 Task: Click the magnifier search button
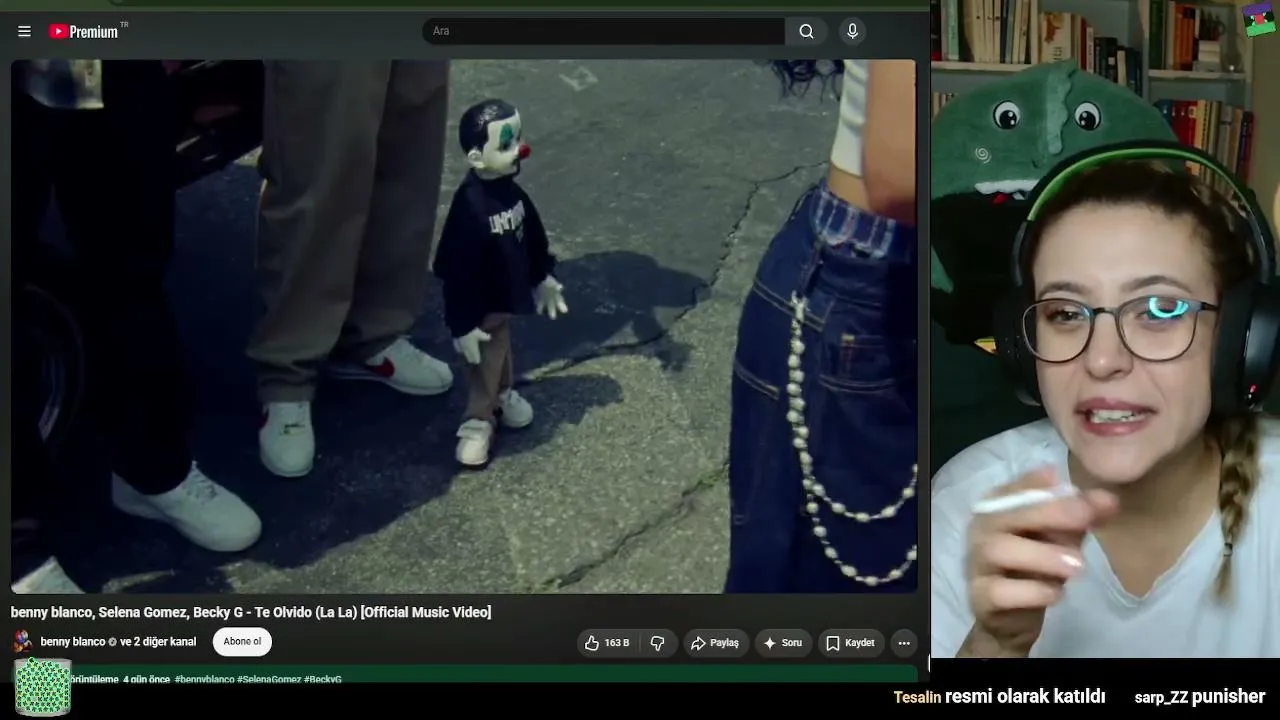pyautogui.click(x=806, y=31)
